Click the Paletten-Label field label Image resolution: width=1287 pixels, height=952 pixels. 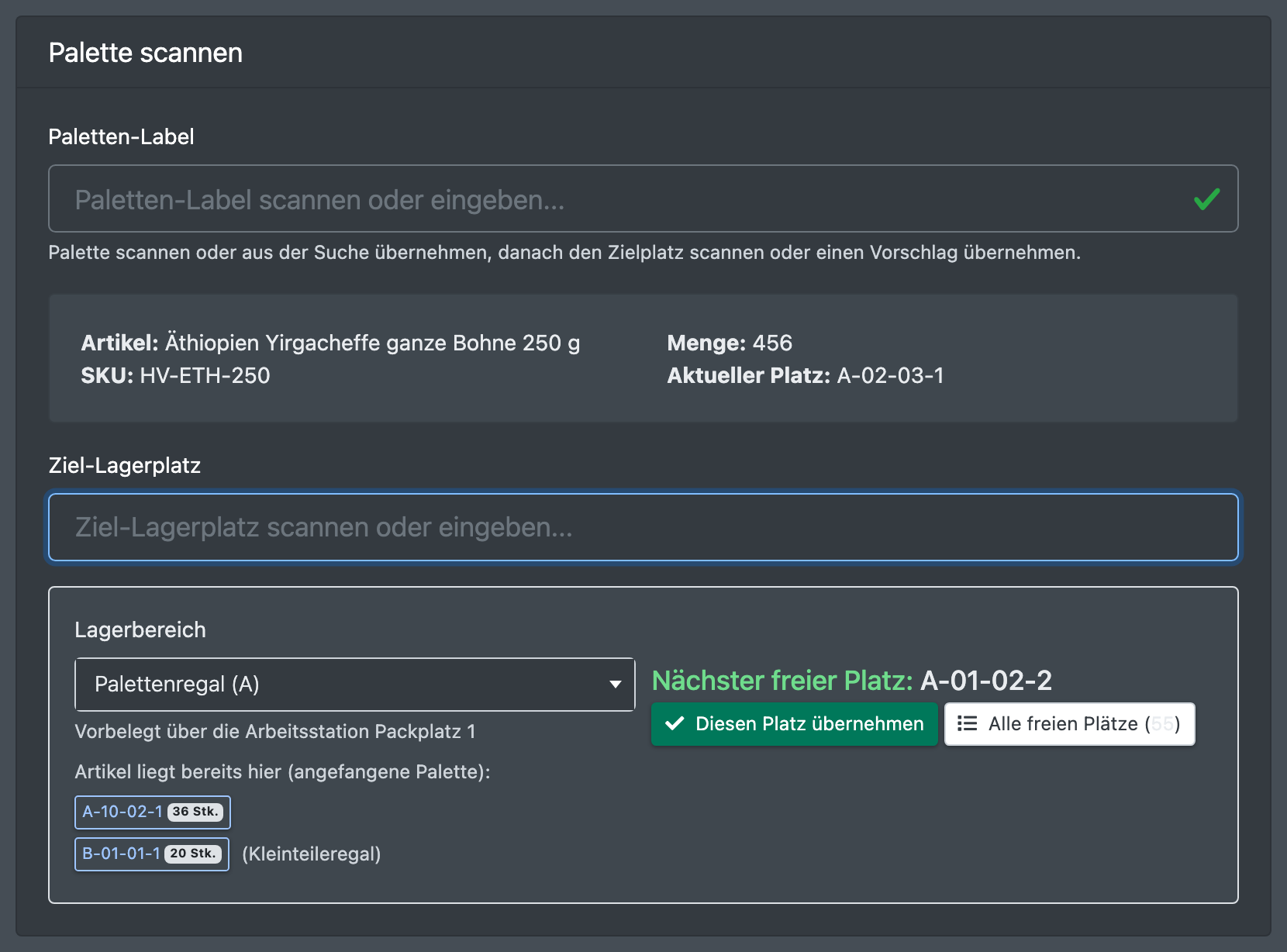122,137
